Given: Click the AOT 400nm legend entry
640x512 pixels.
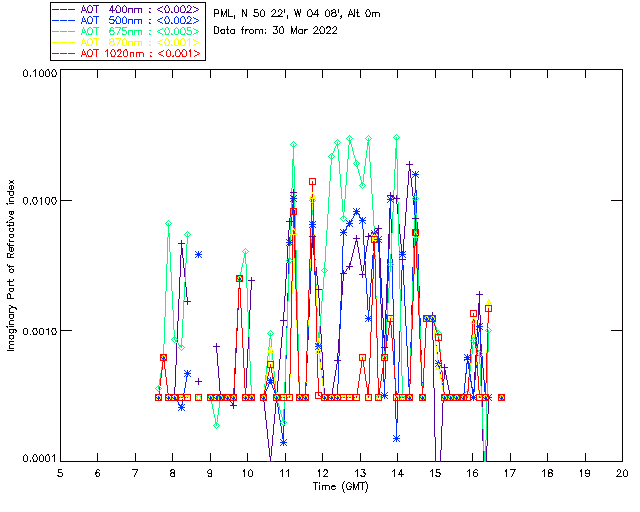Looking at the screenshot, I should coord(127,9).
